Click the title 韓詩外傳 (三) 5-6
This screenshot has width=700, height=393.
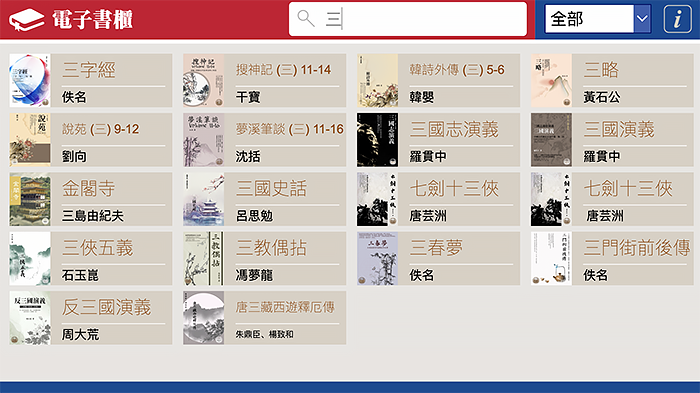tap(457, 70)
